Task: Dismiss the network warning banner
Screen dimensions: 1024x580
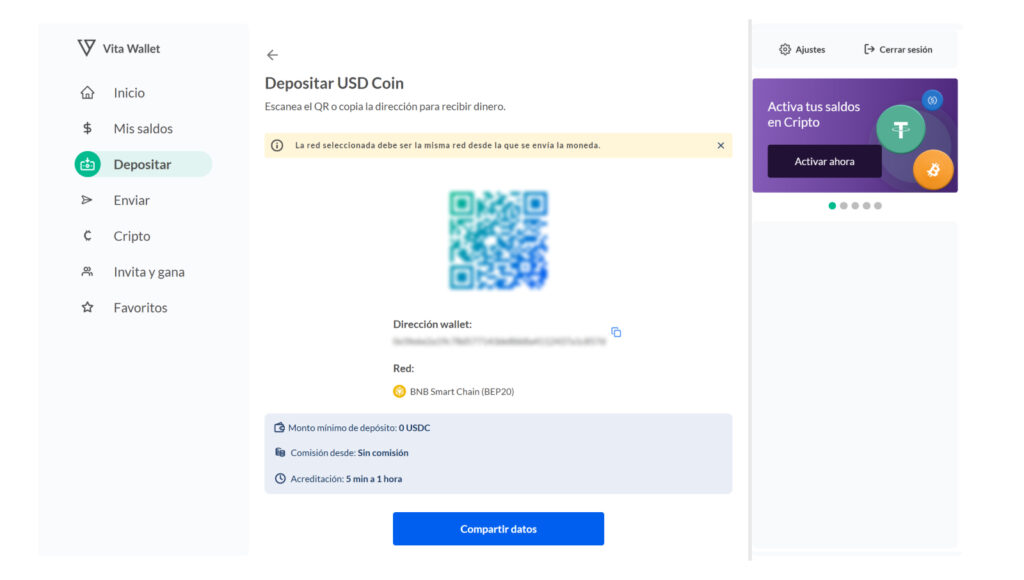Action: click(720, 145)
